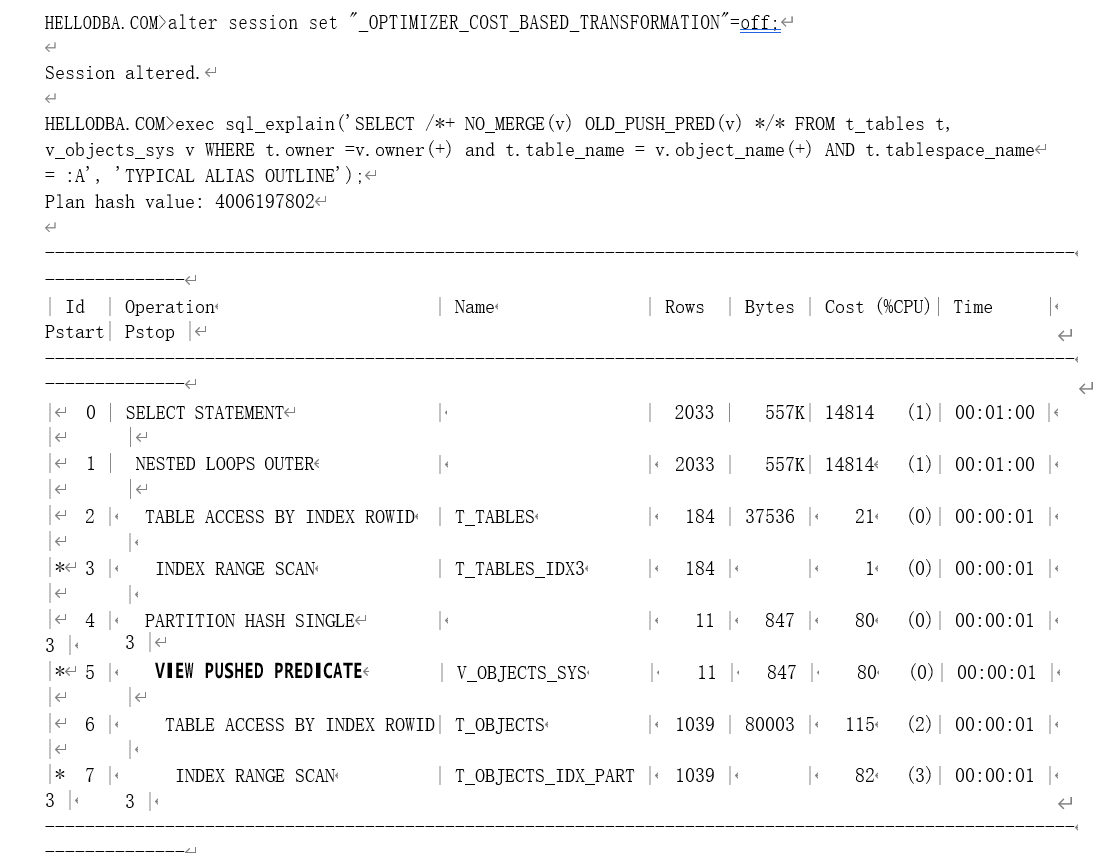The width and height of the screenshot is (1113, 853).
Task: Click the "Time" column header
Action: [972, 307]
